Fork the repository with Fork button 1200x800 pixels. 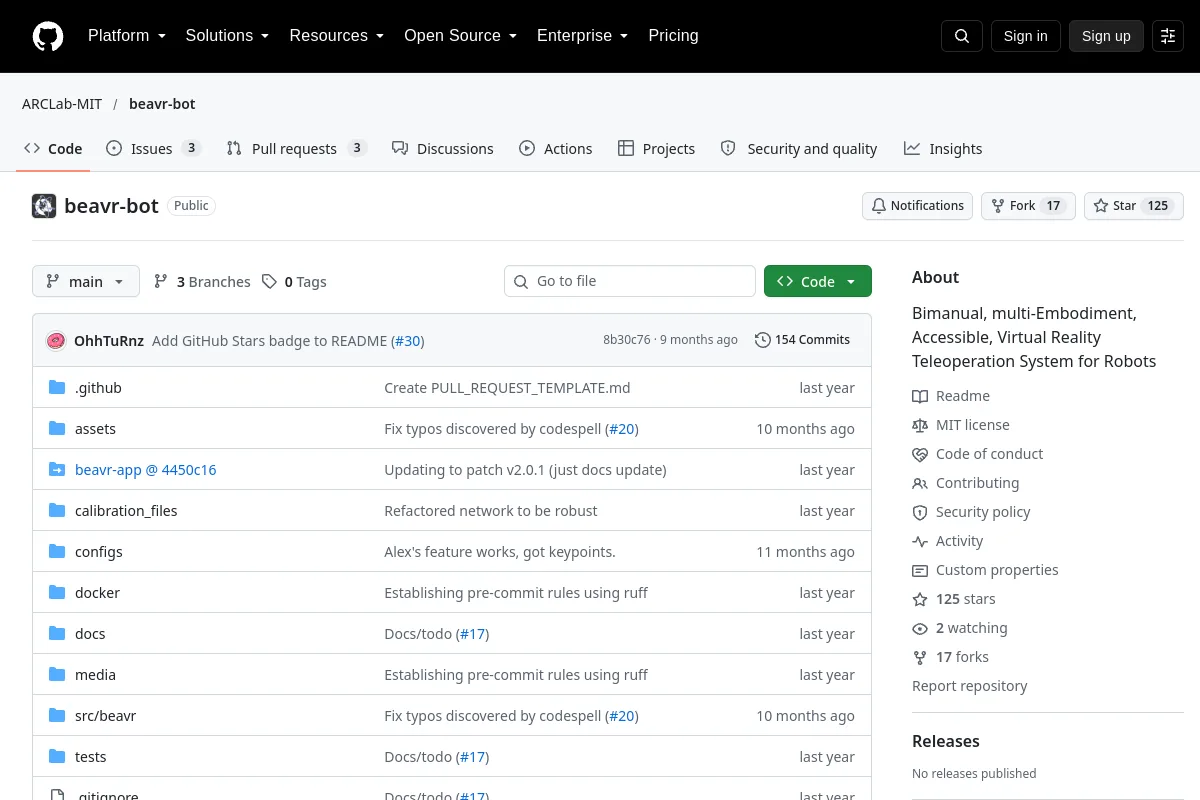pyautogui.click(x=1028, y=206)
